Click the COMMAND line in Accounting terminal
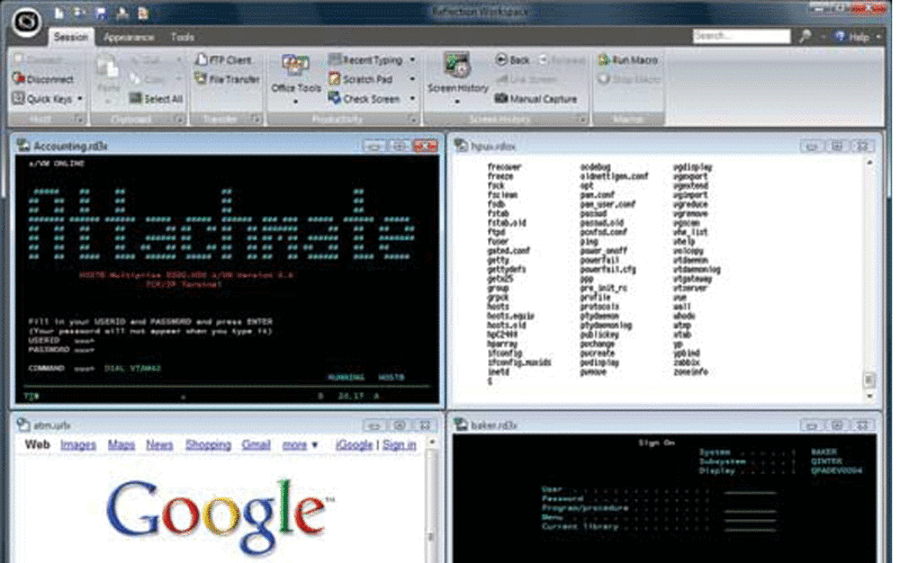The image size is (900, 563). [95, 368]
